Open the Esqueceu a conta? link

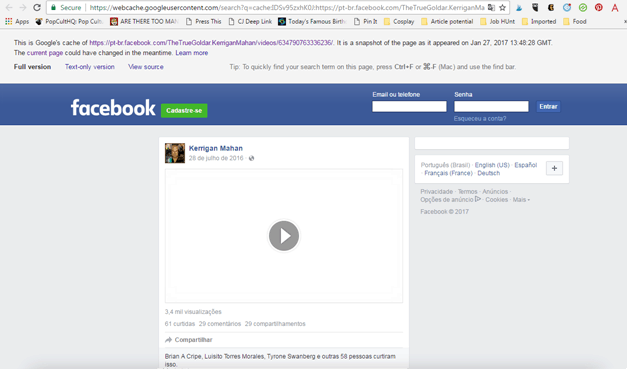tap(480, 119)
